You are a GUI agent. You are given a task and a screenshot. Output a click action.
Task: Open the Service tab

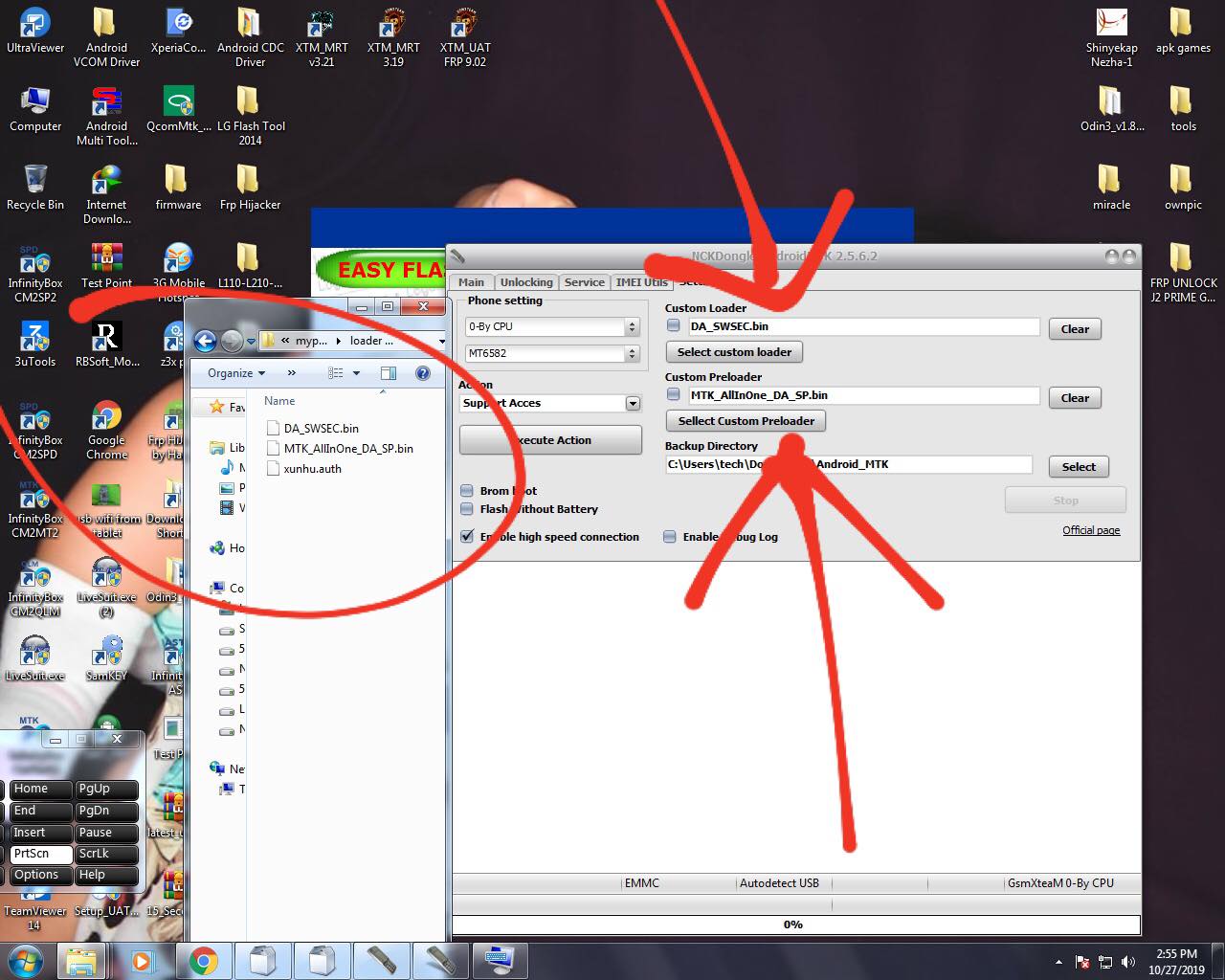584,282
